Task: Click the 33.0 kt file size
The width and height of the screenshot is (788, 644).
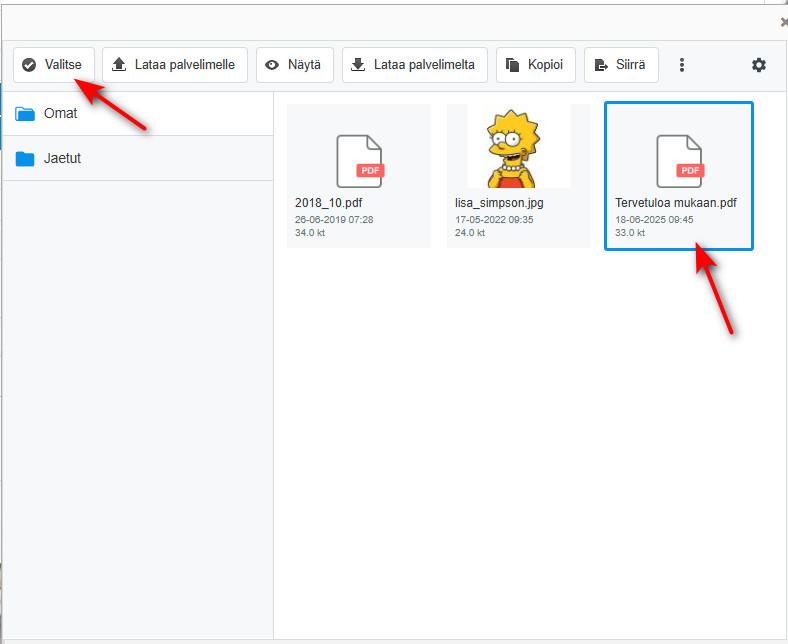Action: click(x=630, y=233)
